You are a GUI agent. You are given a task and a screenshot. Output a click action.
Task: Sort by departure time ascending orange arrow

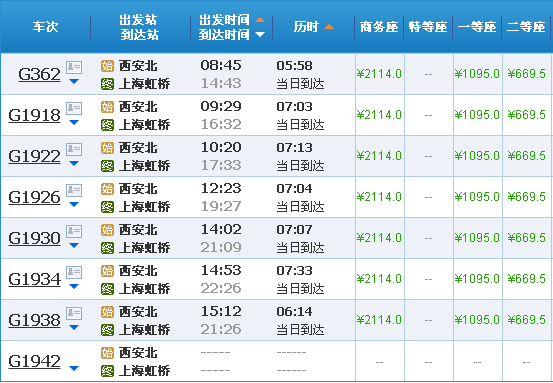(260, 19)
